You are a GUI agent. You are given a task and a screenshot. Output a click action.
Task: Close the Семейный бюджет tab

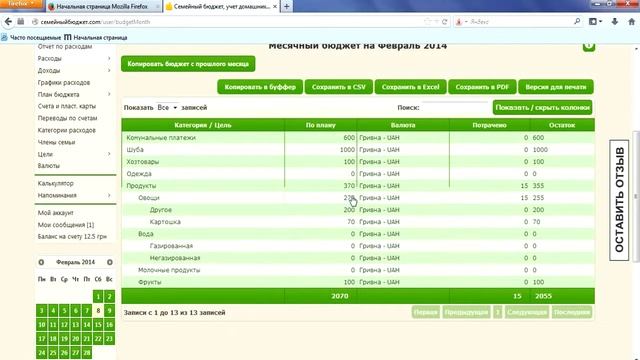tap(275, 7)
